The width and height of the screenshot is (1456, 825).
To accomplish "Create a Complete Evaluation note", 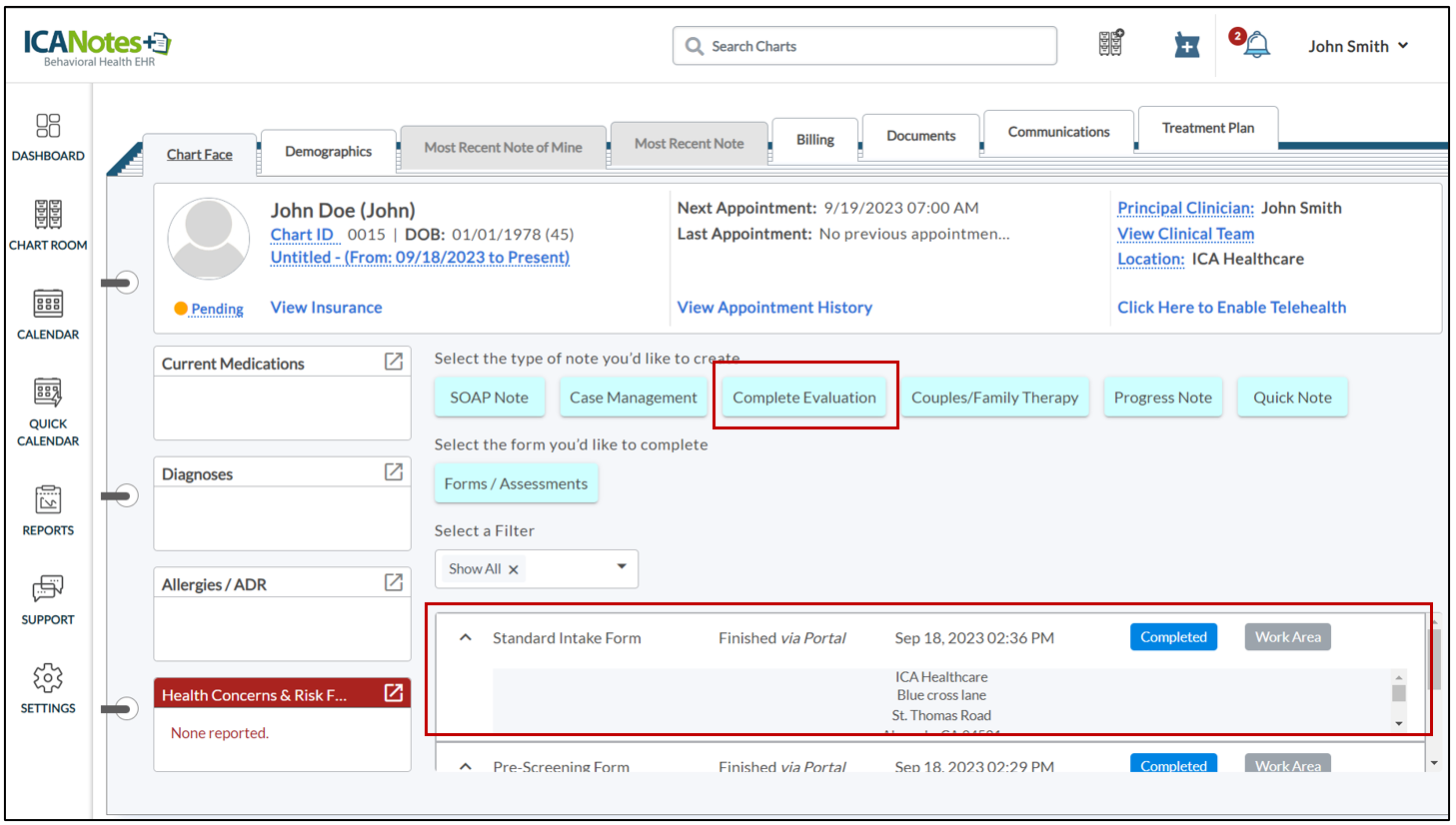I will (x=804, y=397).
